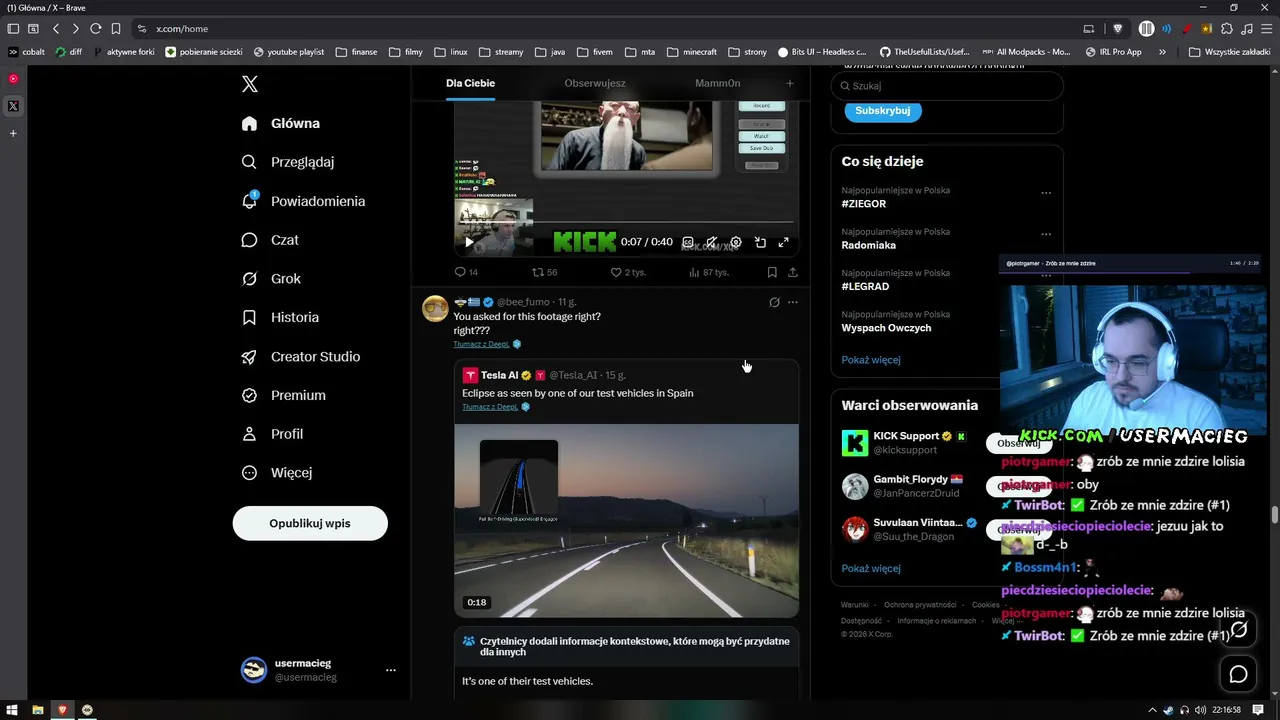Open the @bee_fumo profile avatar
This screenshot has height=720, width=1280.
pyautogui.click(x=435, y=308)
